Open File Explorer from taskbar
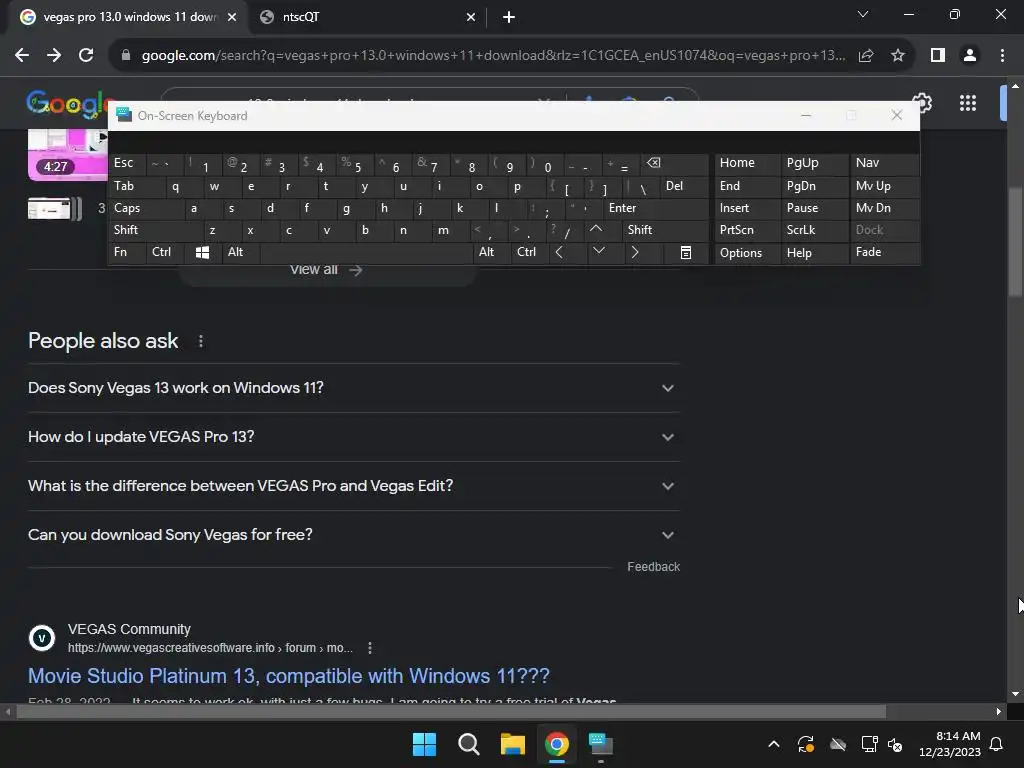This screenshot has width=1024, height=768. pos(513,744)
